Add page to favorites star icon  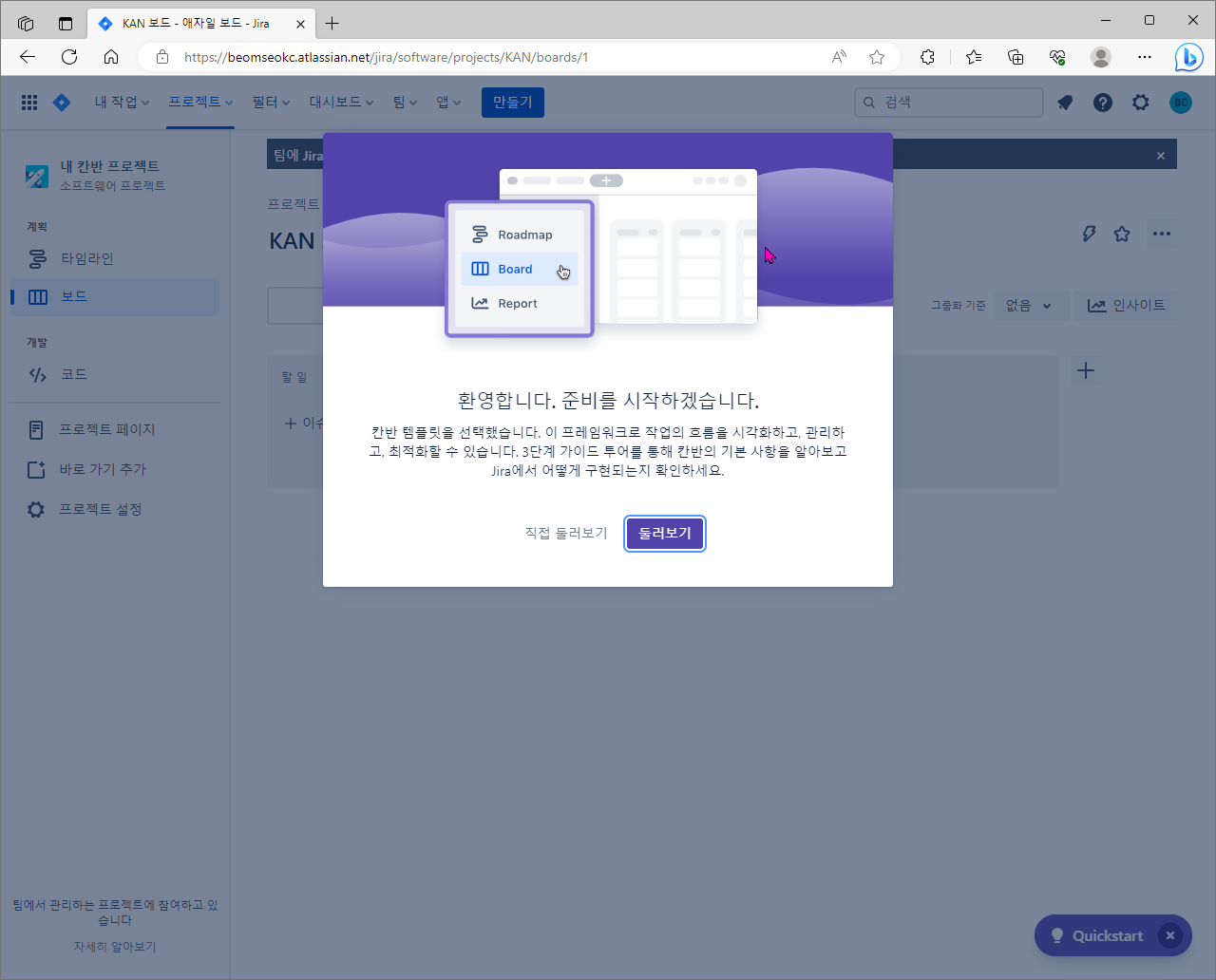tap(877, 57)
